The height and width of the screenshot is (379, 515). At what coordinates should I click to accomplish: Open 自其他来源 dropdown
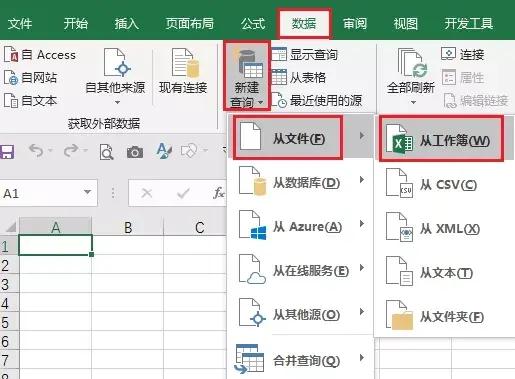point(115,76)
